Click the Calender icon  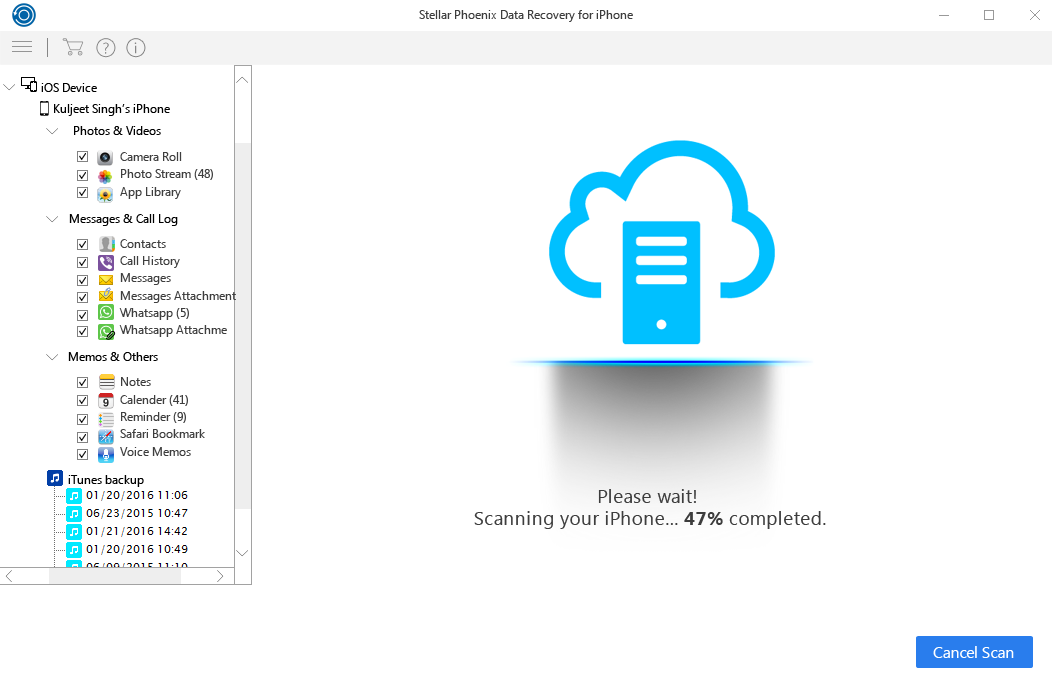pos(106,401)
